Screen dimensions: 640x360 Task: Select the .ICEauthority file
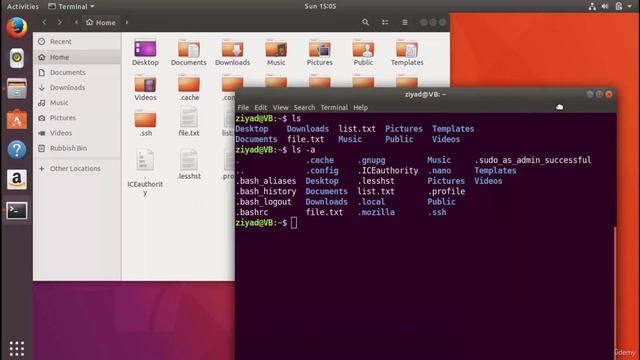[x=145, y=173]
